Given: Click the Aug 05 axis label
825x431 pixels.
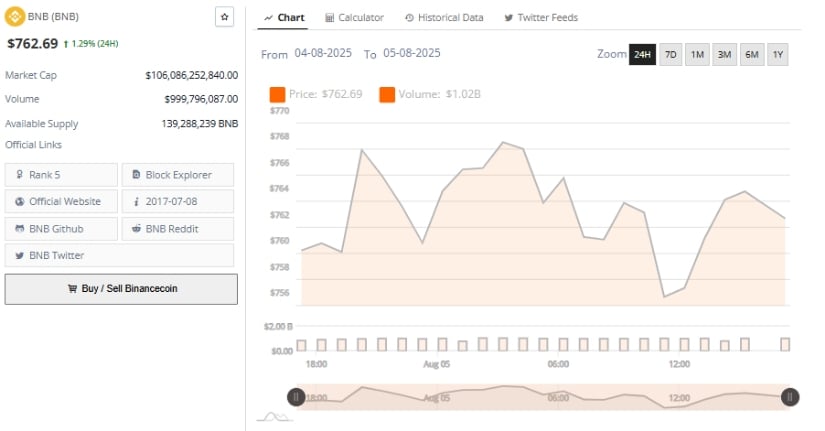Looking at the screenshot, I should (437, 364).
